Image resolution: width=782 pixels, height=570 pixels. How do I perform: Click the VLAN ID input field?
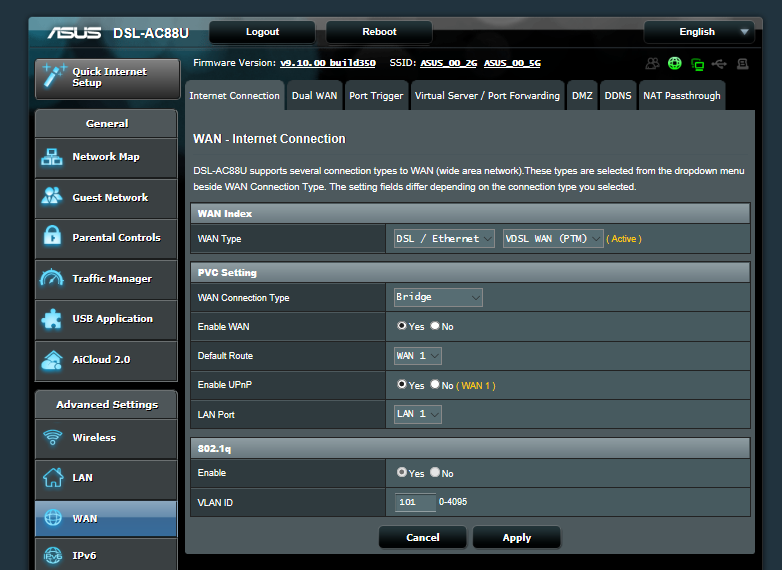415,502
